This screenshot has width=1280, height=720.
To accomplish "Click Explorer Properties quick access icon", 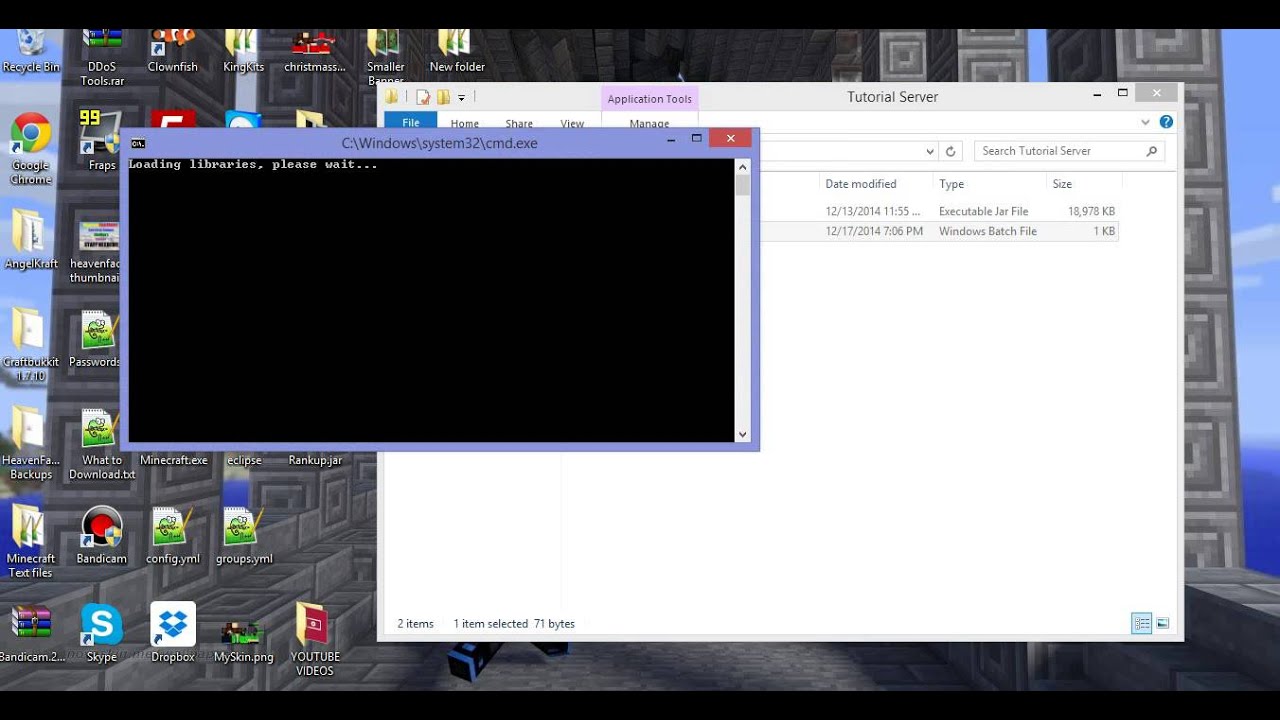I will 423,97.
